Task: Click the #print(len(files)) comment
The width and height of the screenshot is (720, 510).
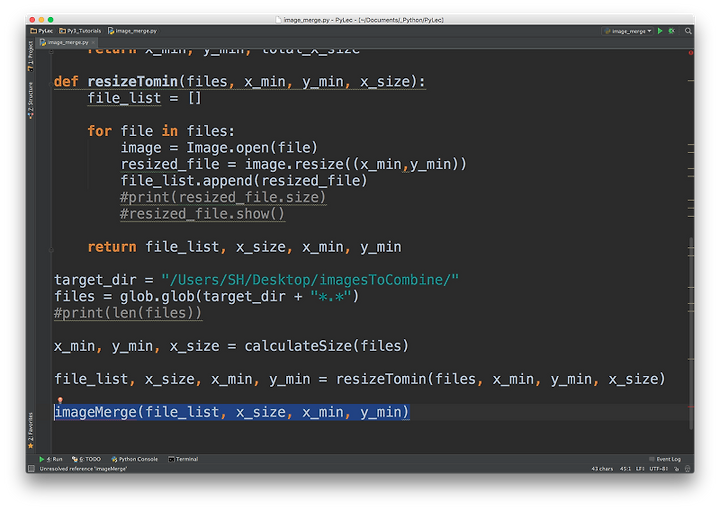Action: coord(128,313)
